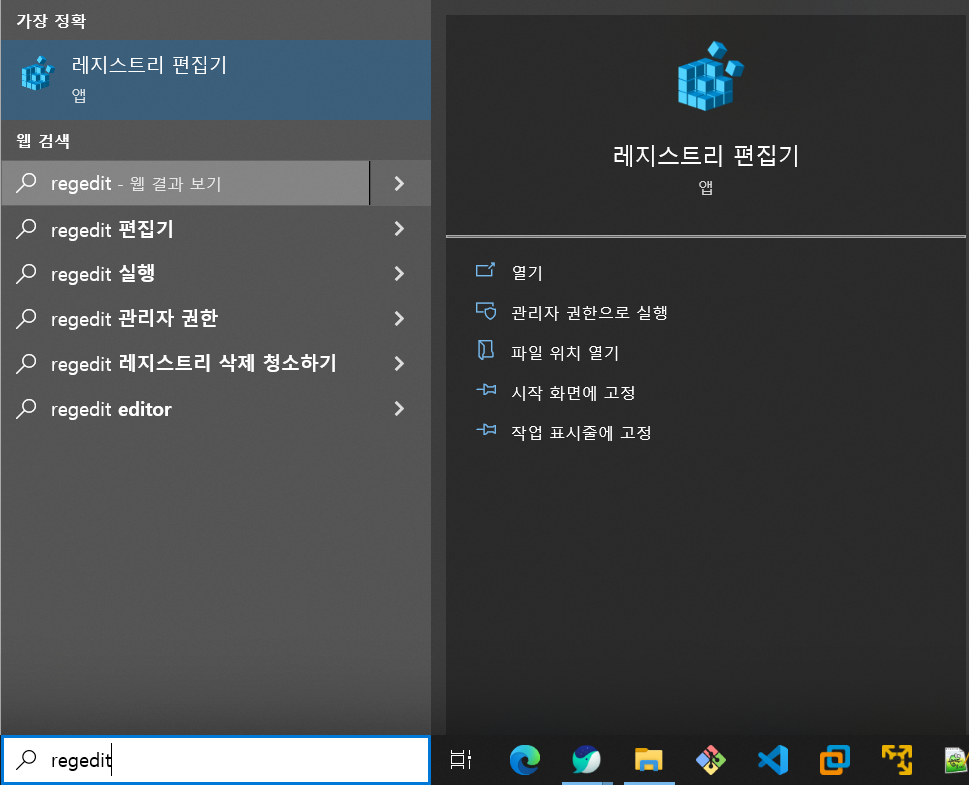Viewport: 969px width, 785px height.
Task: Click the large Registry Editor icon in preview pane
Action: tap(709, 77)
